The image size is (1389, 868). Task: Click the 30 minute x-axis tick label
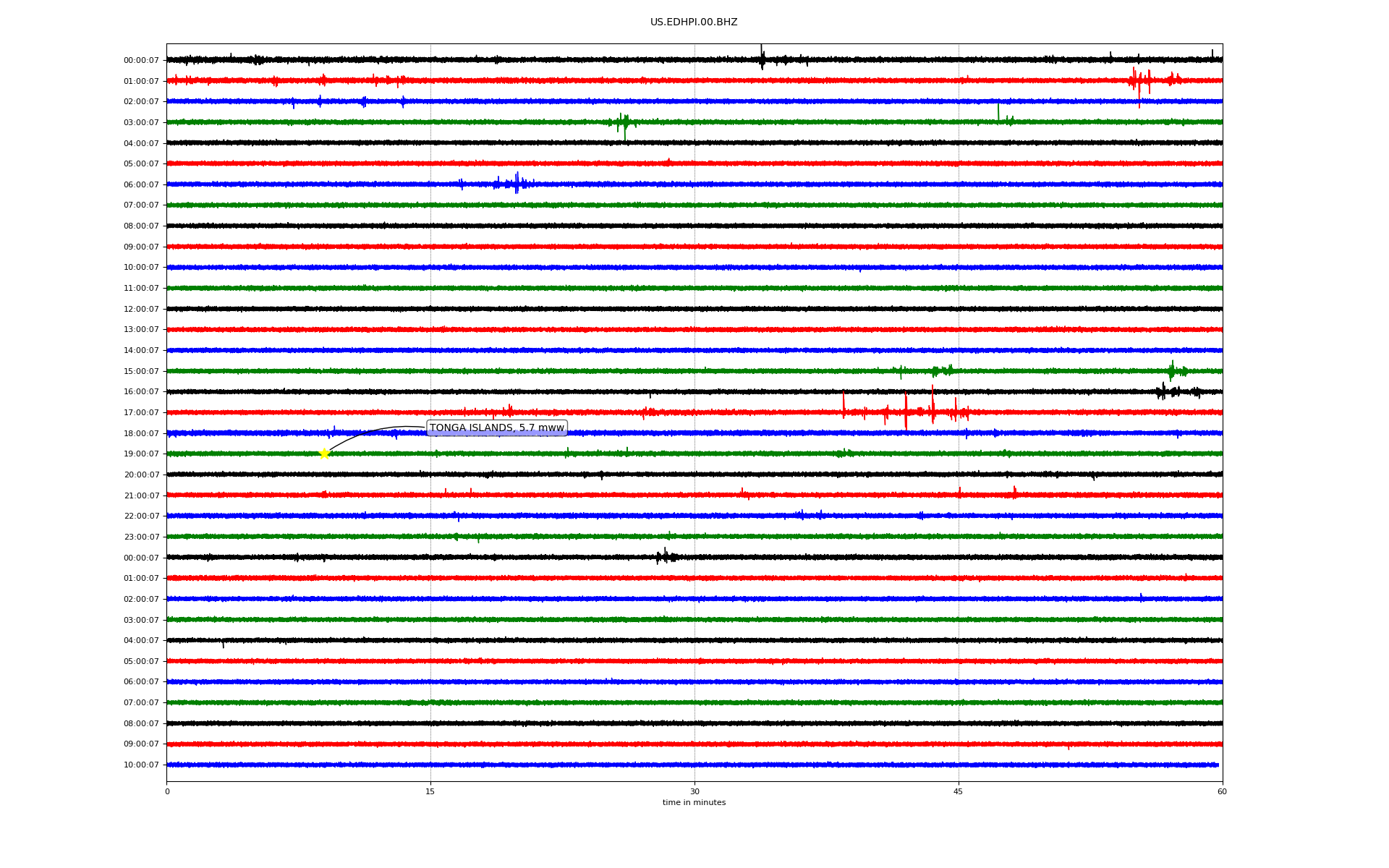point(694,791)
